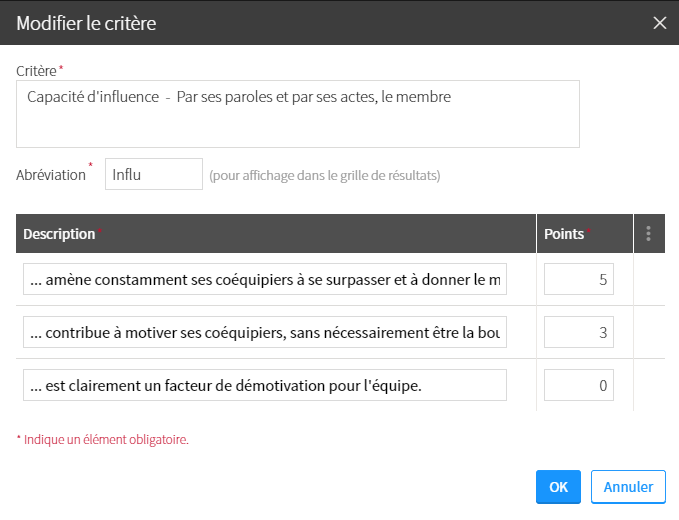Edit the est clairement un facteur description
The width and height of the screenshot is (679, 520).
(265, 385)
